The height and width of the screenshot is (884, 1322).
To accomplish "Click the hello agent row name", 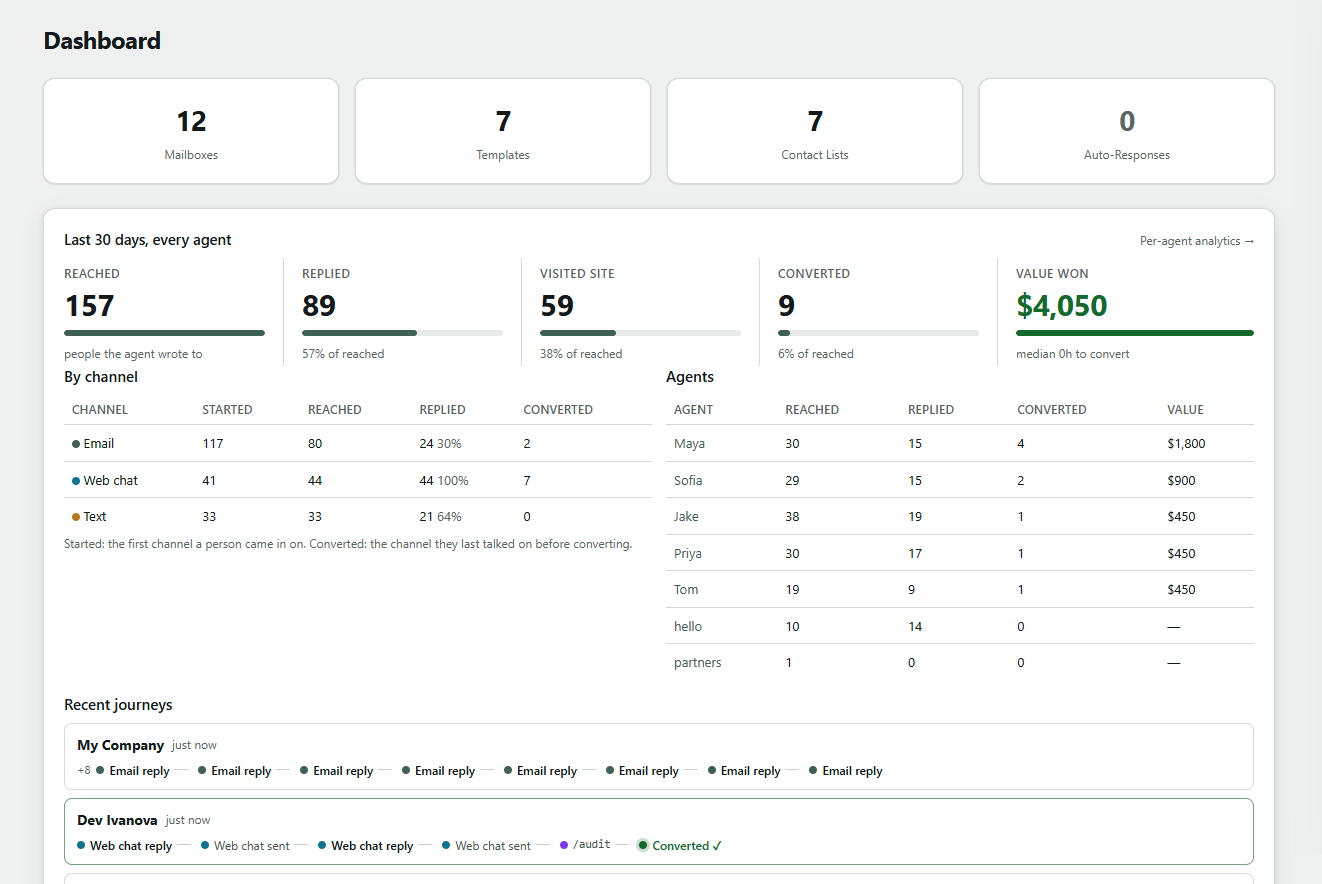I will click(x=688, y=626).
